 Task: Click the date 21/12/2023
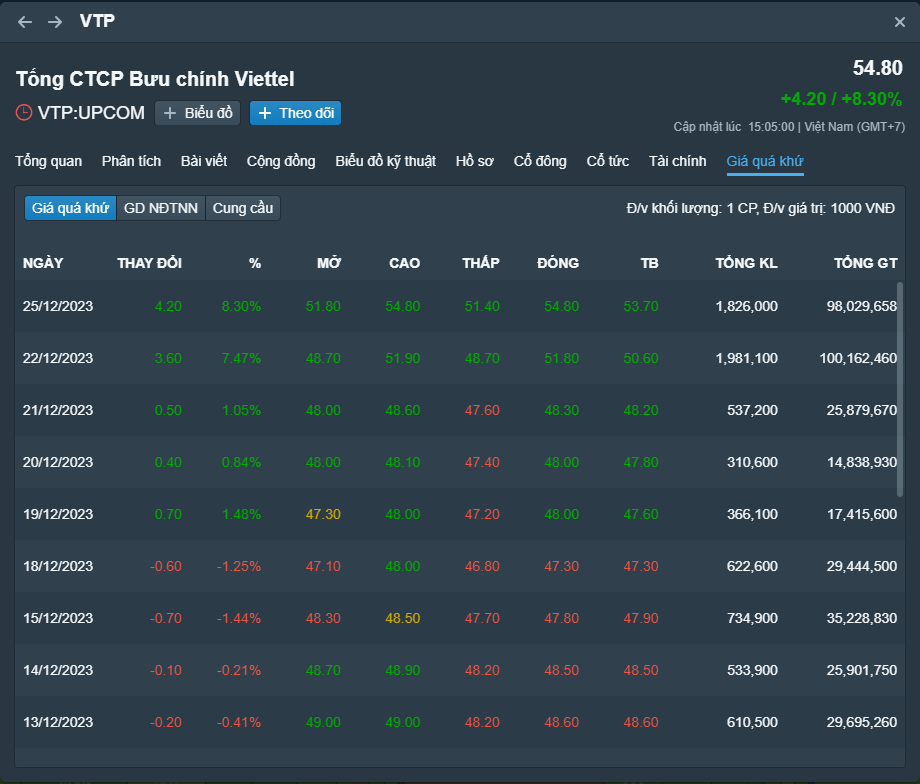click(x=58, y=410)
